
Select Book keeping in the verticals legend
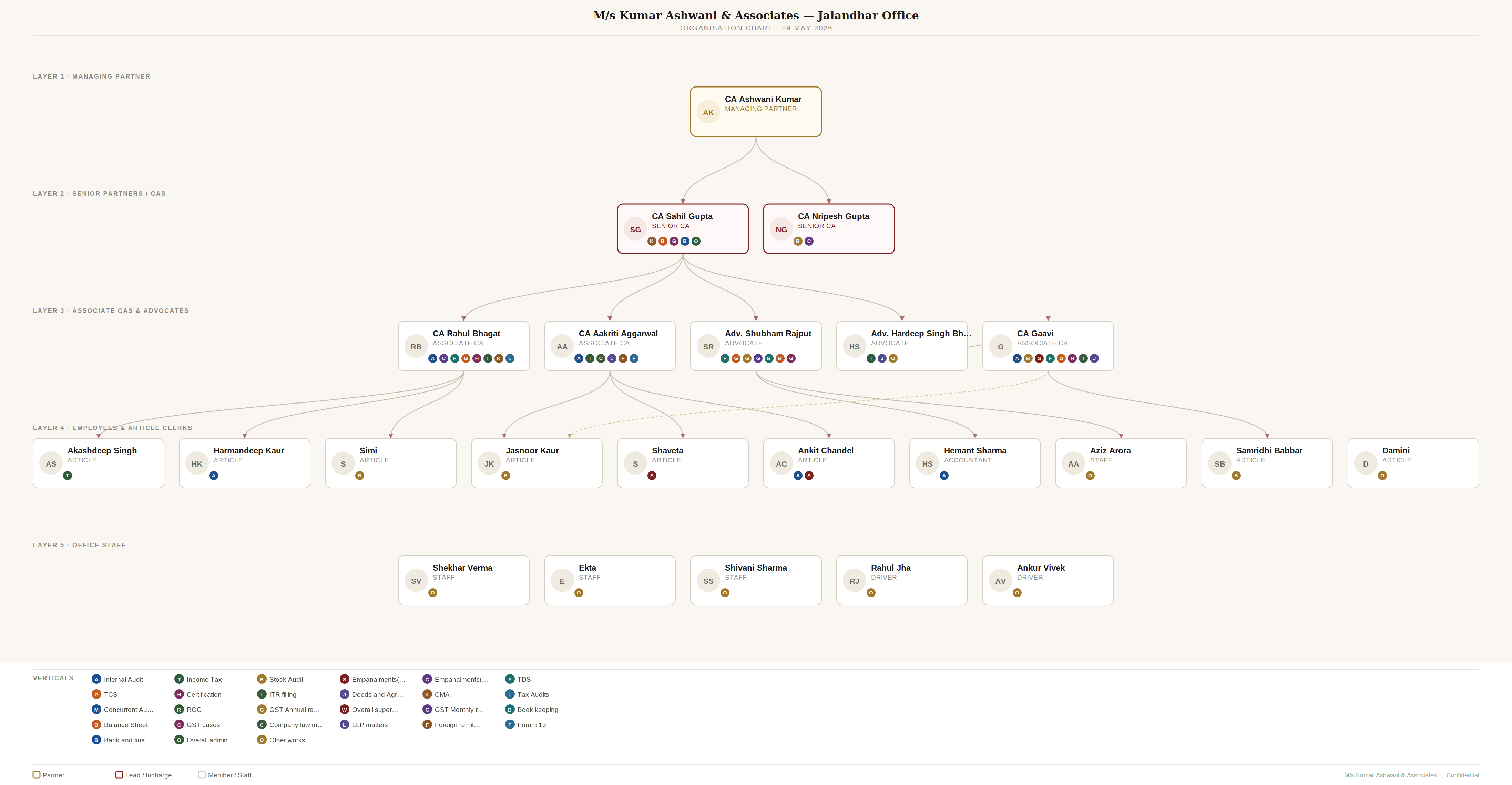(532, 710)
